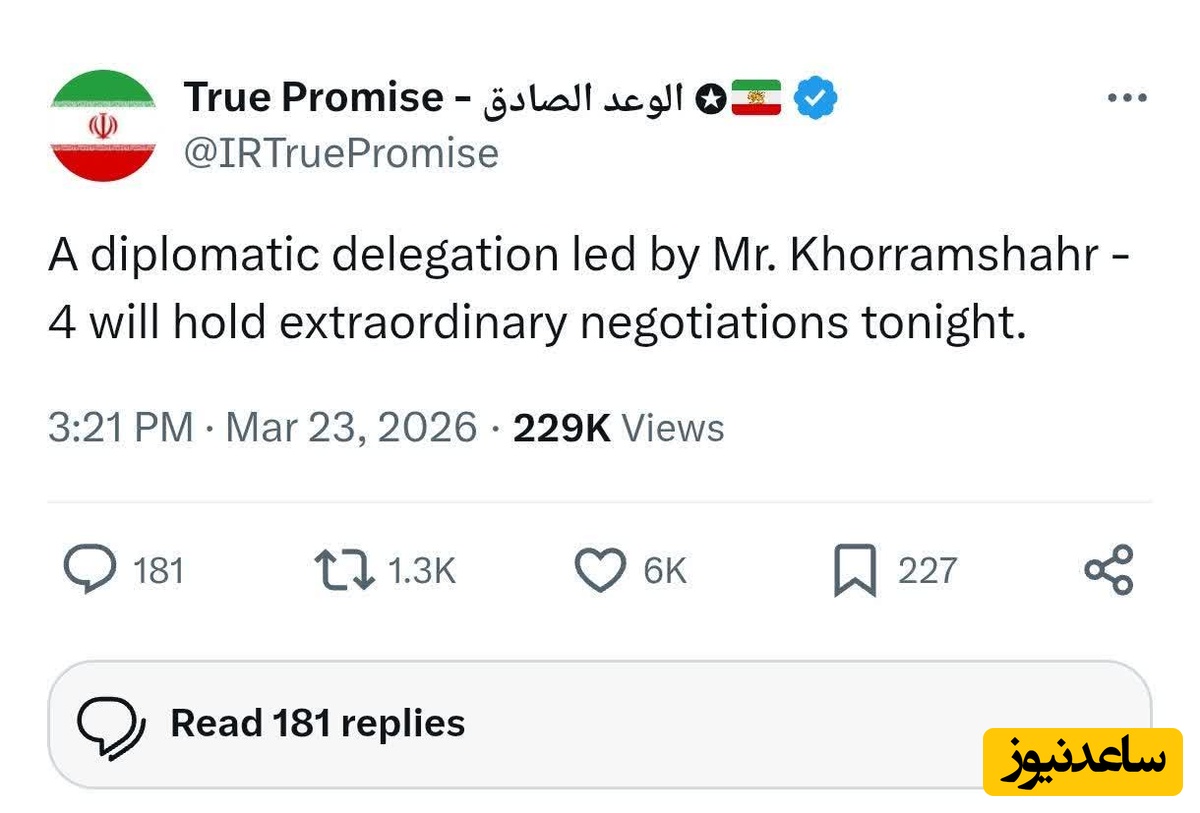This screenshot has width=1200, height=813.
Task: Click the flag emoji beside the display name
Action: pyautogui.click(x=756, y=98)
